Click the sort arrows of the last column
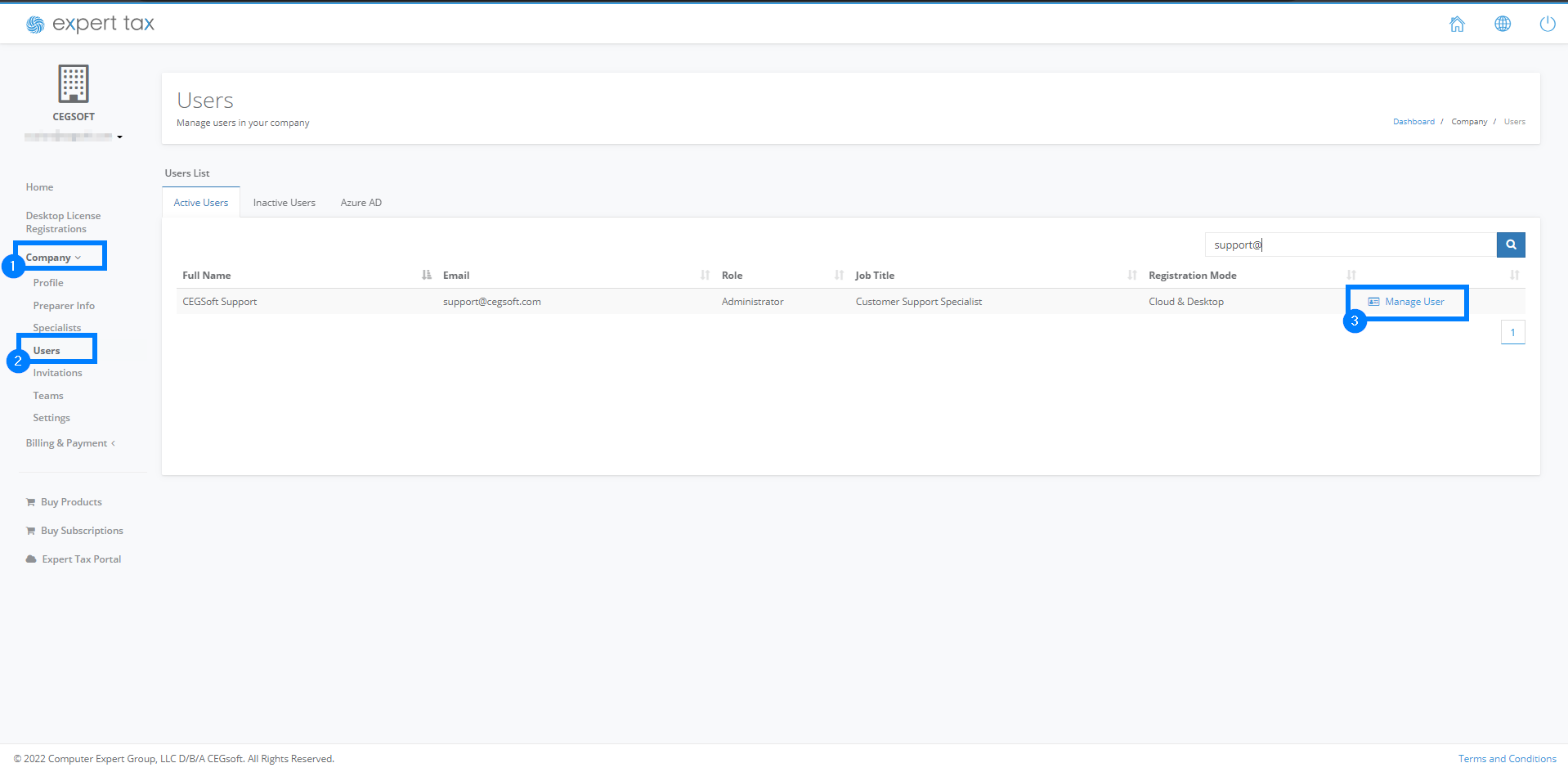 [x=1515, y=276]
